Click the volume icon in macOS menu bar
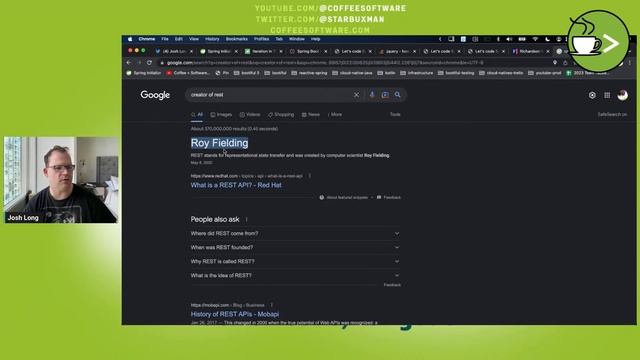 pos(509,39)
